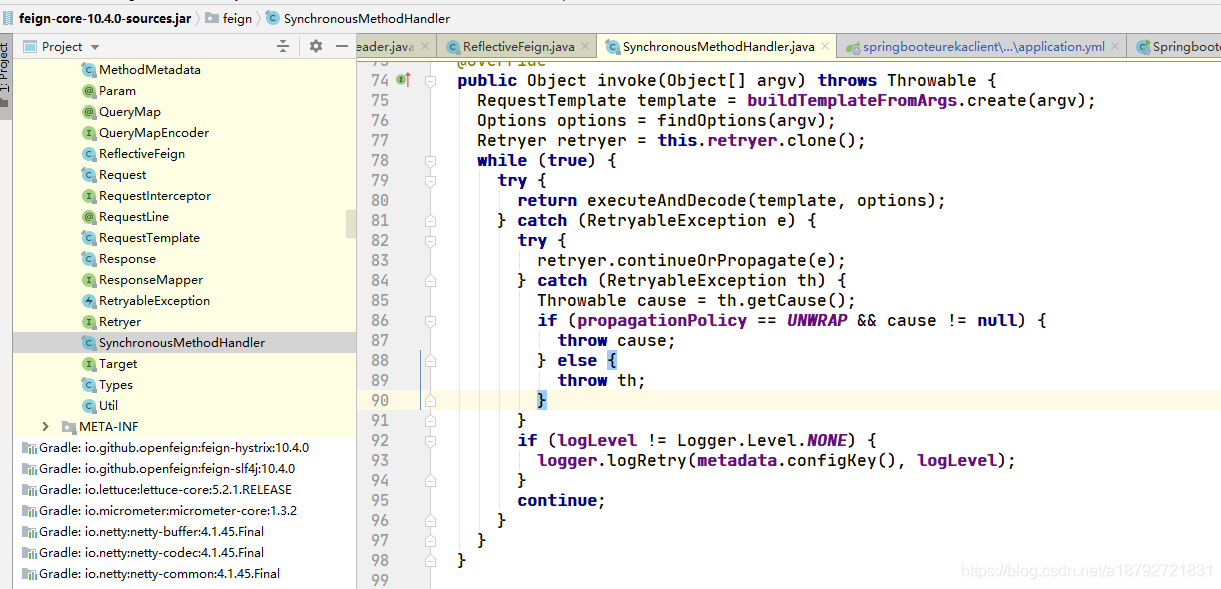This screenshot has width=1221, height=589.
Task: Toggle fold marker on line 92 if
Action: pos(430,440)
